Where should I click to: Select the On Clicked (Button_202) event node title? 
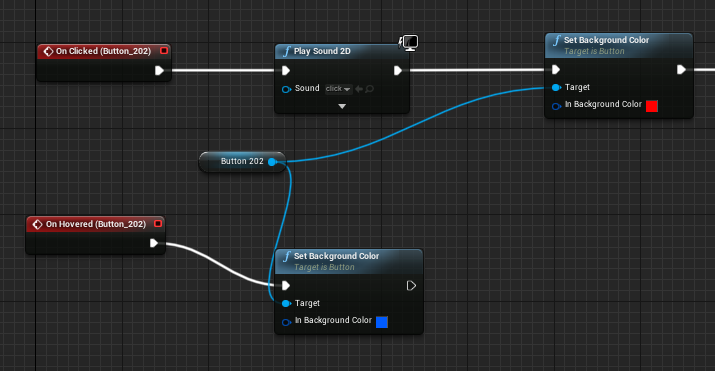103,51
